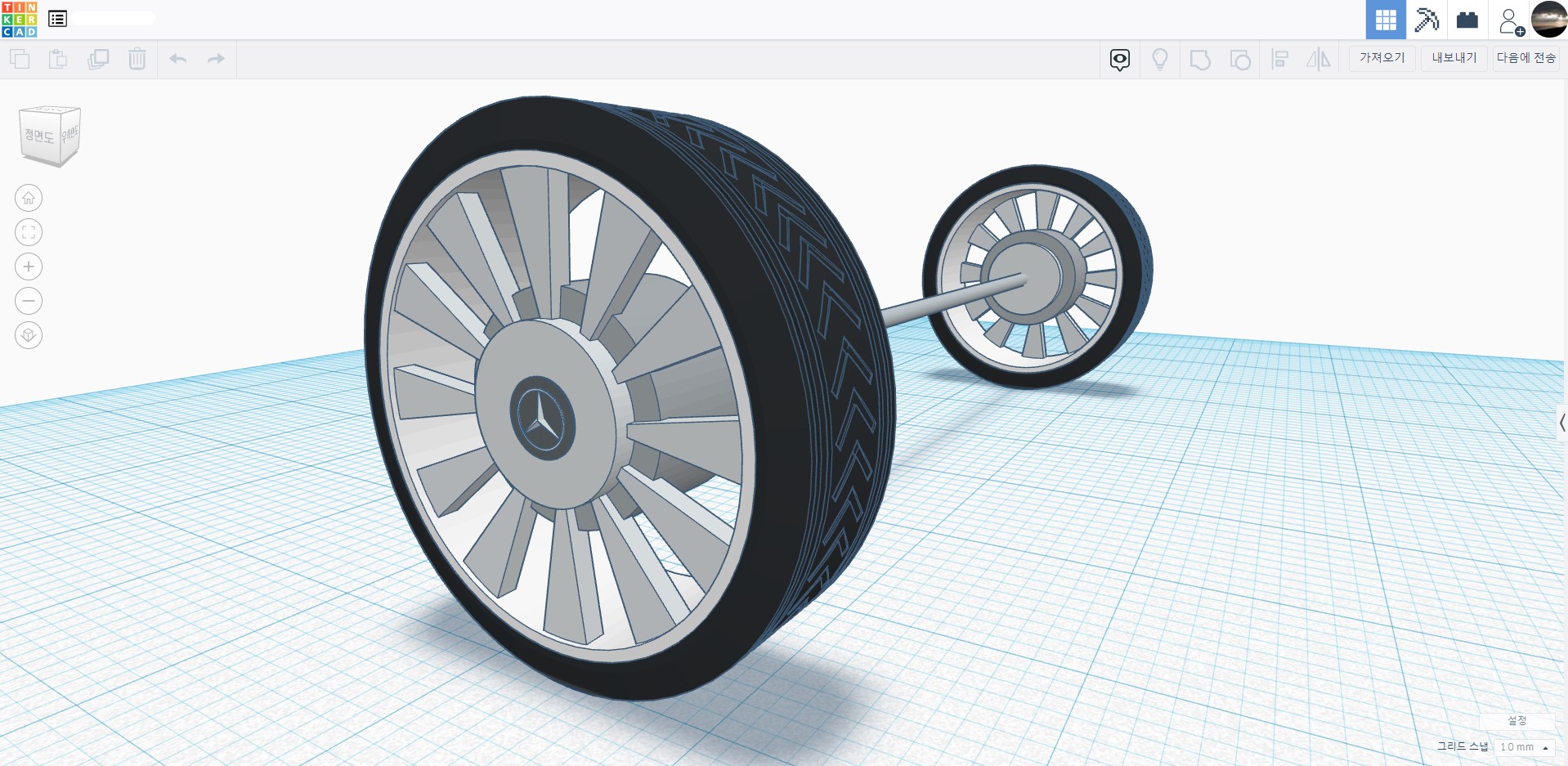The width and height of the screenshot is (1568, 766).
Task: Open the 그리드 스냅 1.0 mm dropdown
Action: point(1523,747)
